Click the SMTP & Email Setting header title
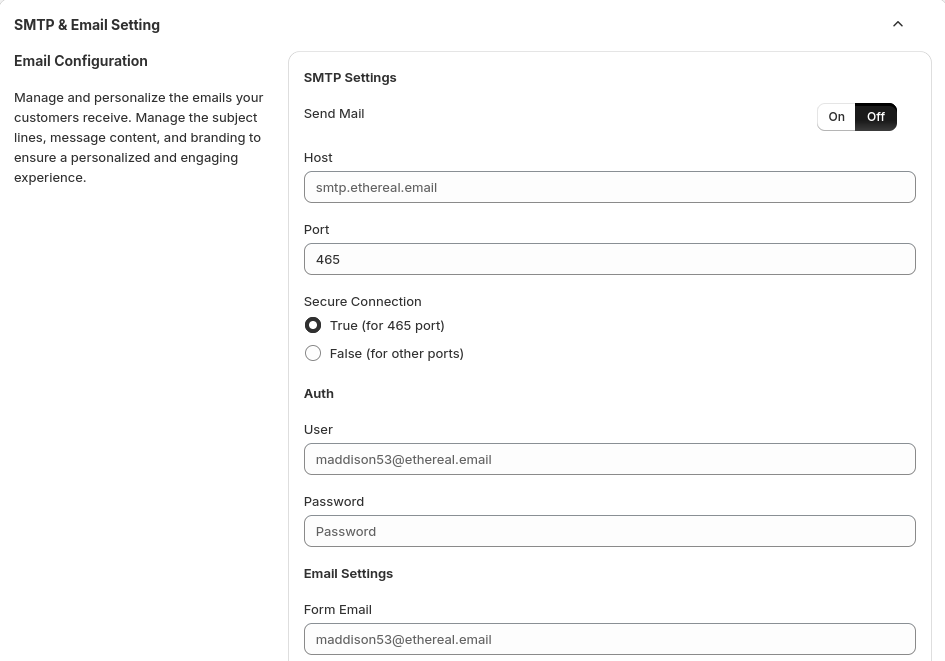945x661 pixels. point(87,25)
